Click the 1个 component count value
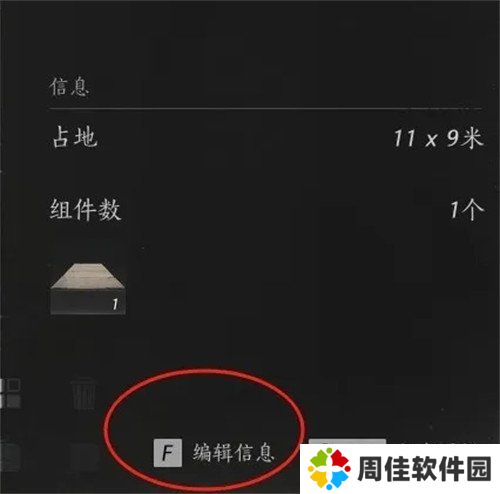The image size is (500, 494). coord(466,210)
